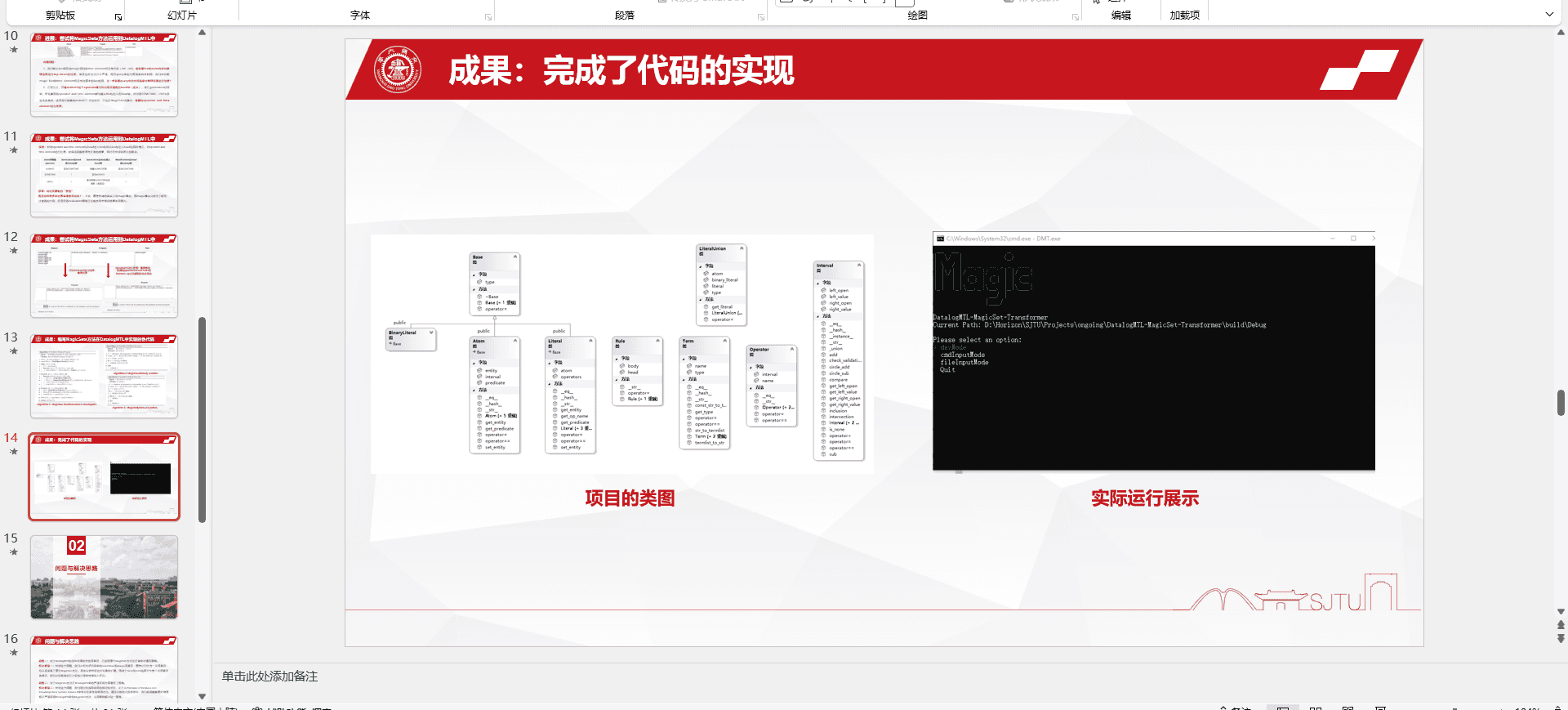Click the animation star beside slide 14

(13, 451)
